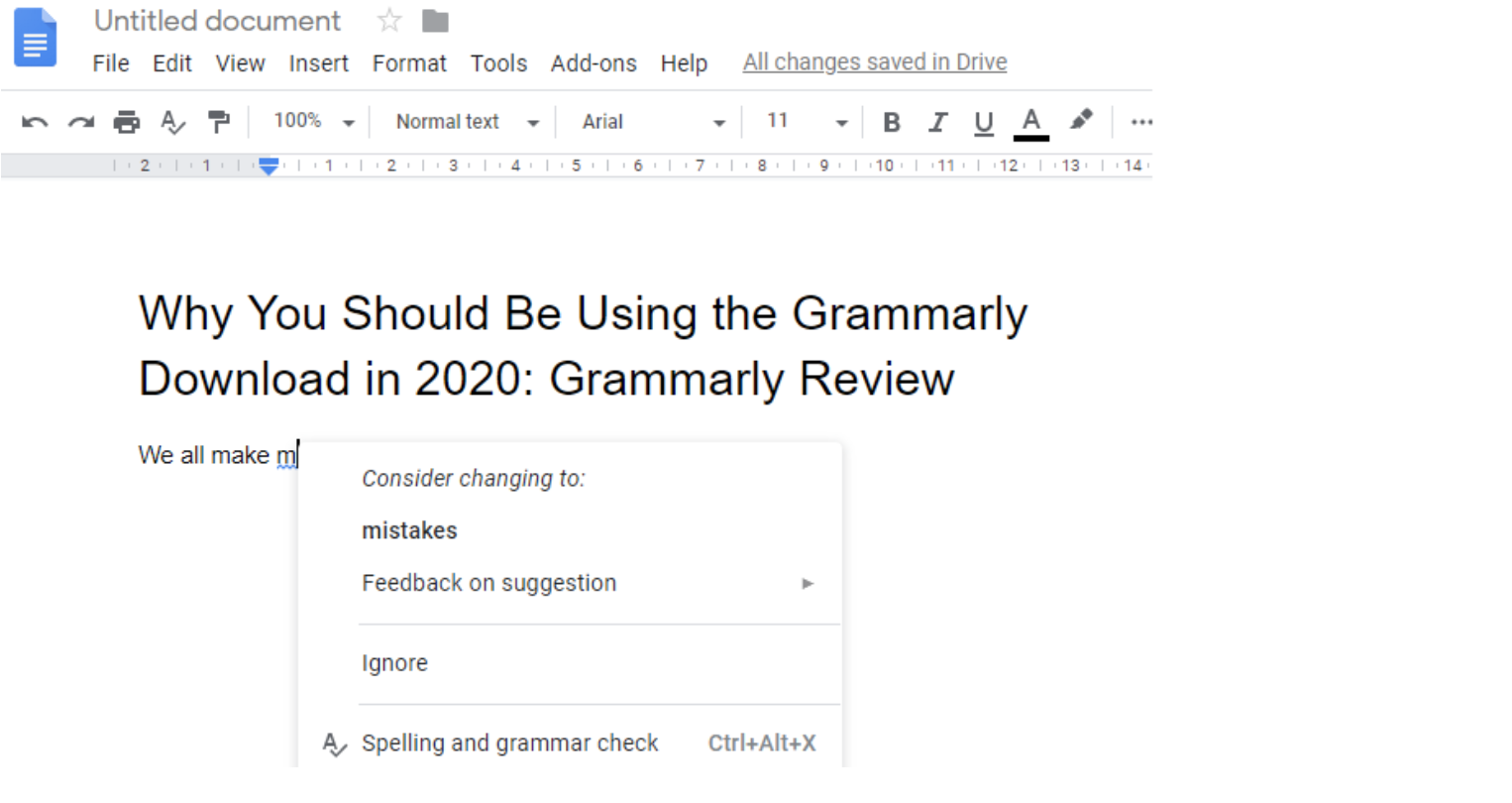Viewport: 1512px width, 803px height.
Task: Open the File menu
Action: pyautogui.click(x=111, y=63)
